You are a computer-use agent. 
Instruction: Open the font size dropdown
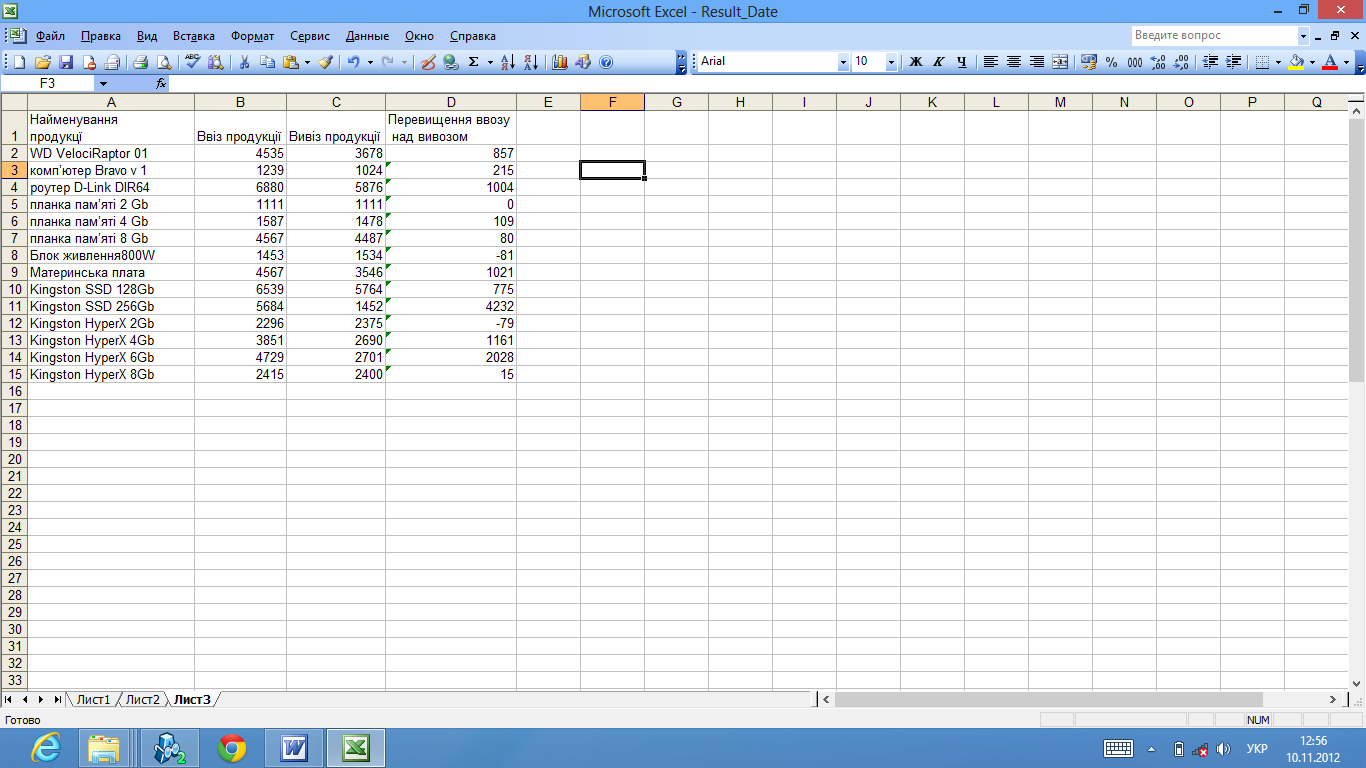pos(891,62)
